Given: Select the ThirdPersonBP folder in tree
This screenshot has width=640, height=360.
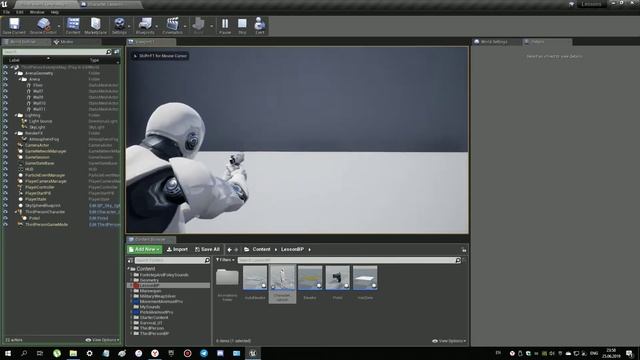Looking at the screenshot, I should pos(154,333).
